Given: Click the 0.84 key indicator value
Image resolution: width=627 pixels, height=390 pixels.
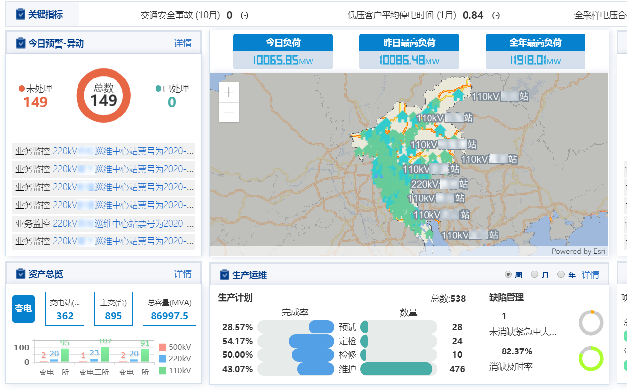Looking at the screenshot, I should [x=473, y=15].
